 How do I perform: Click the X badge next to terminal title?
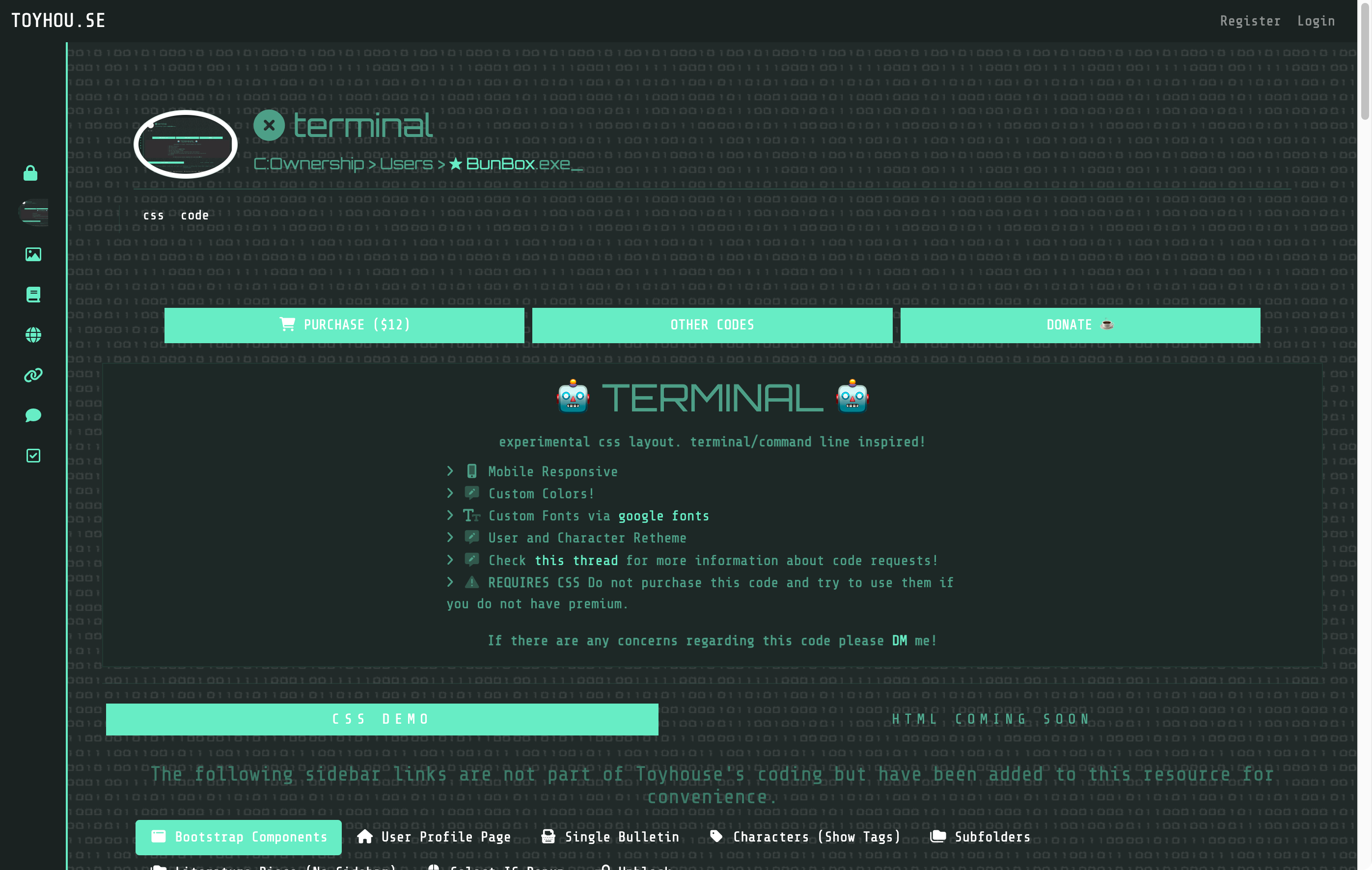tap(269, 126)
